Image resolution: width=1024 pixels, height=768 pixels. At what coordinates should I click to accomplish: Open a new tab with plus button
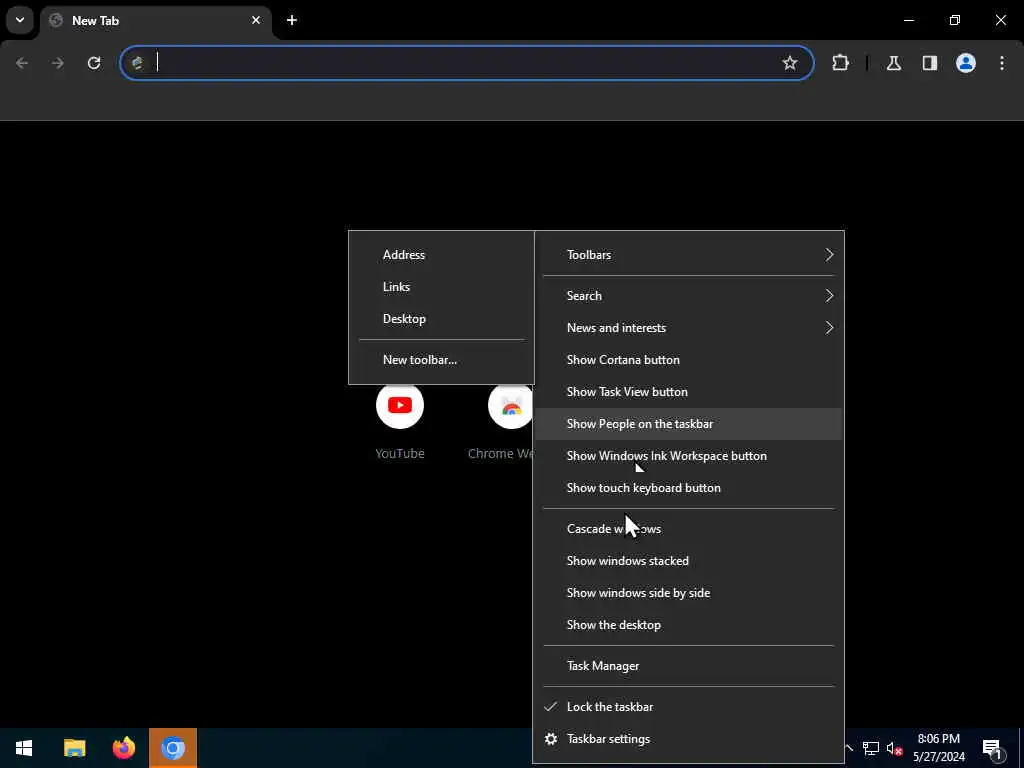(x=292, y=20)
